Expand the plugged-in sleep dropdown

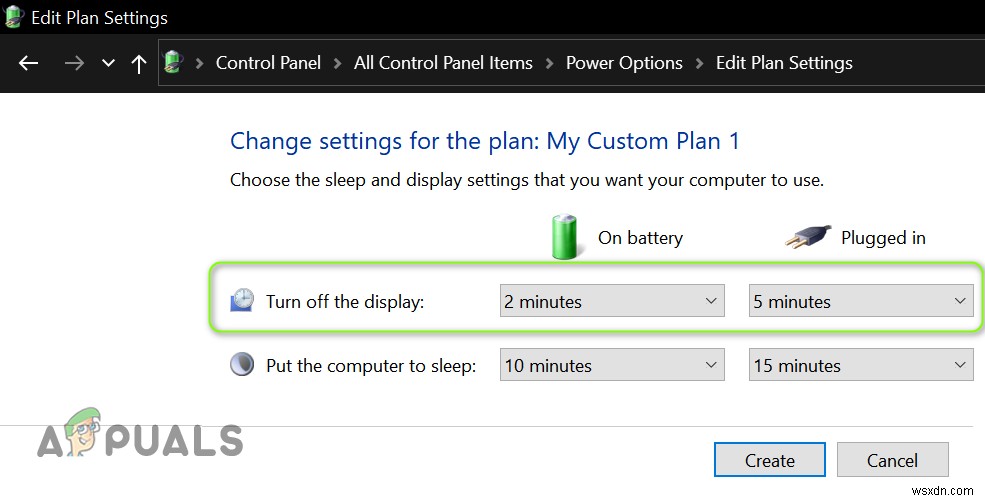pos(861,365)
